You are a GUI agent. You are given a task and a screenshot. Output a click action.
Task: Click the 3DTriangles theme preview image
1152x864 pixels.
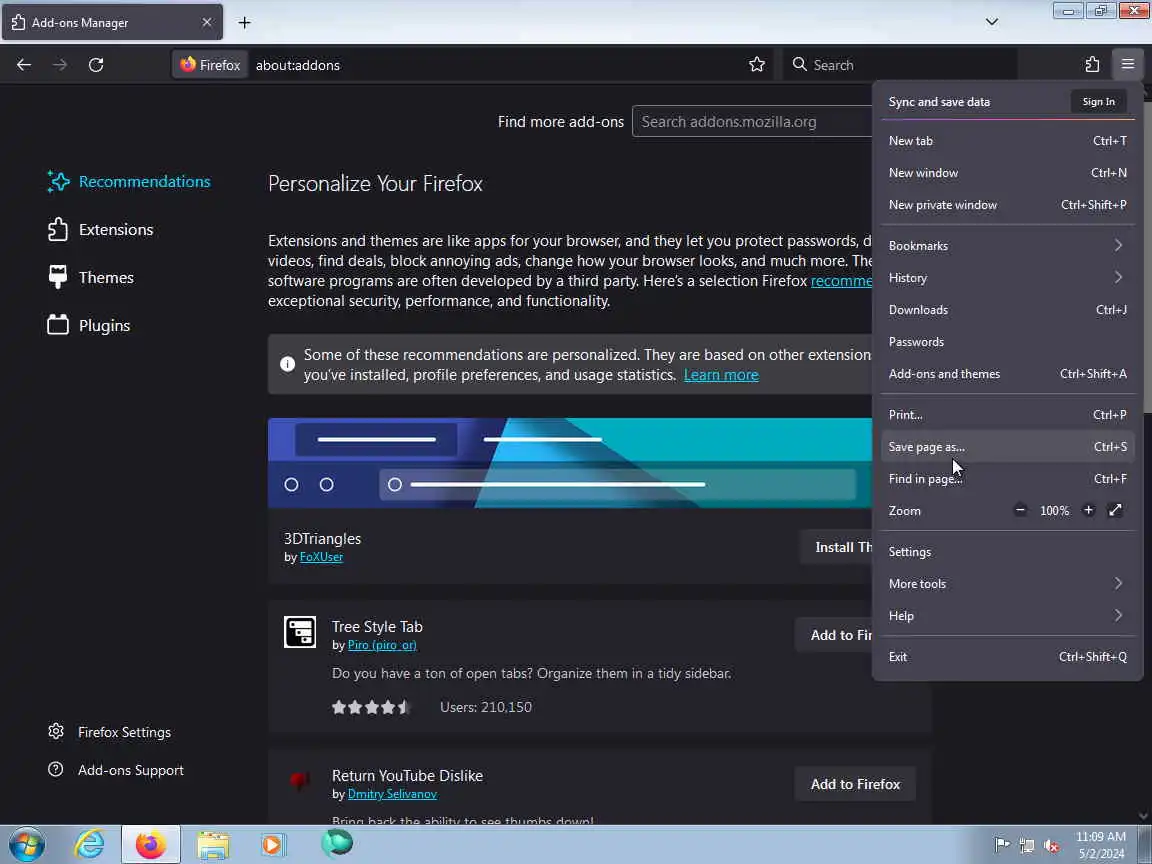click(x=570, y=463)
